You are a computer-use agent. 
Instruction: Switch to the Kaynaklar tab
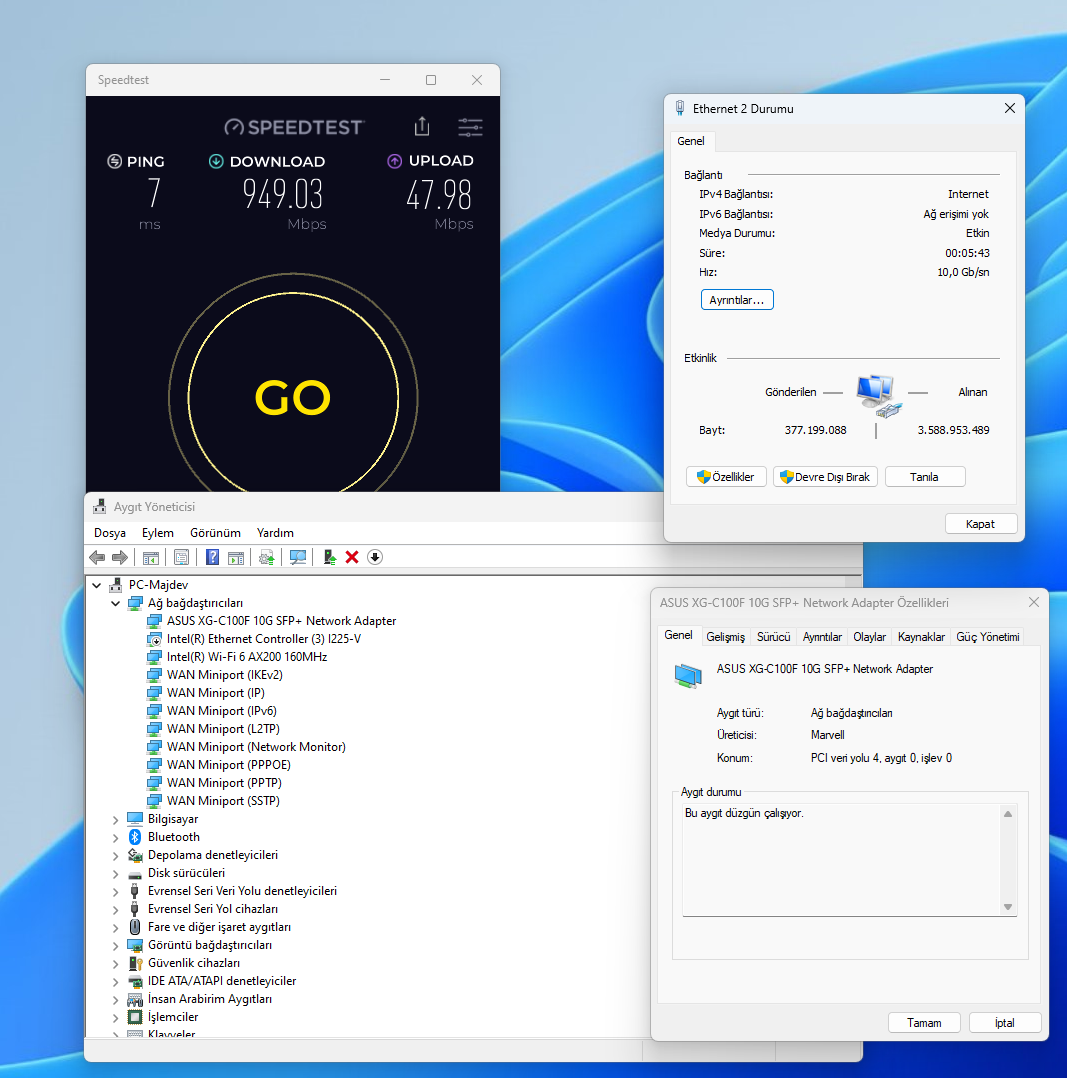click(921, 637)
